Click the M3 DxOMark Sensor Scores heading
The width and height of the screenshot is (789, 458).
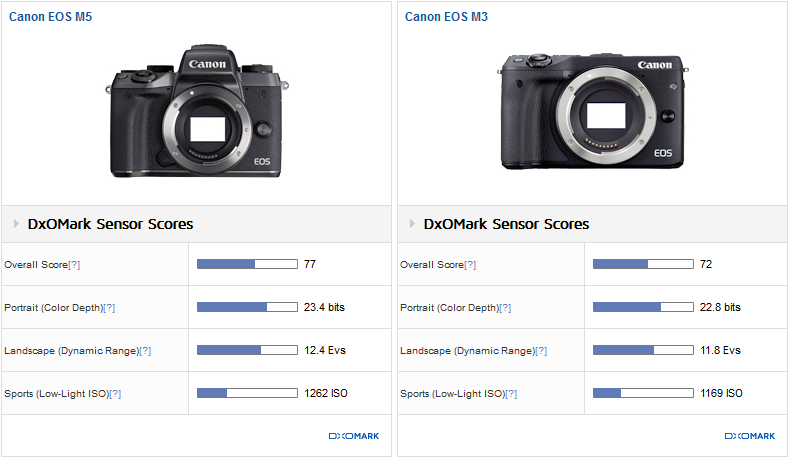coord(506,224)
